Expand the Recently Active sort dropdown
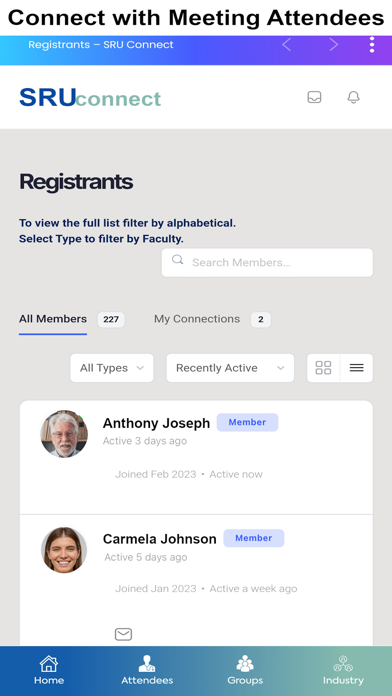This screenshot has height=696, width=392. pos(230,368)
